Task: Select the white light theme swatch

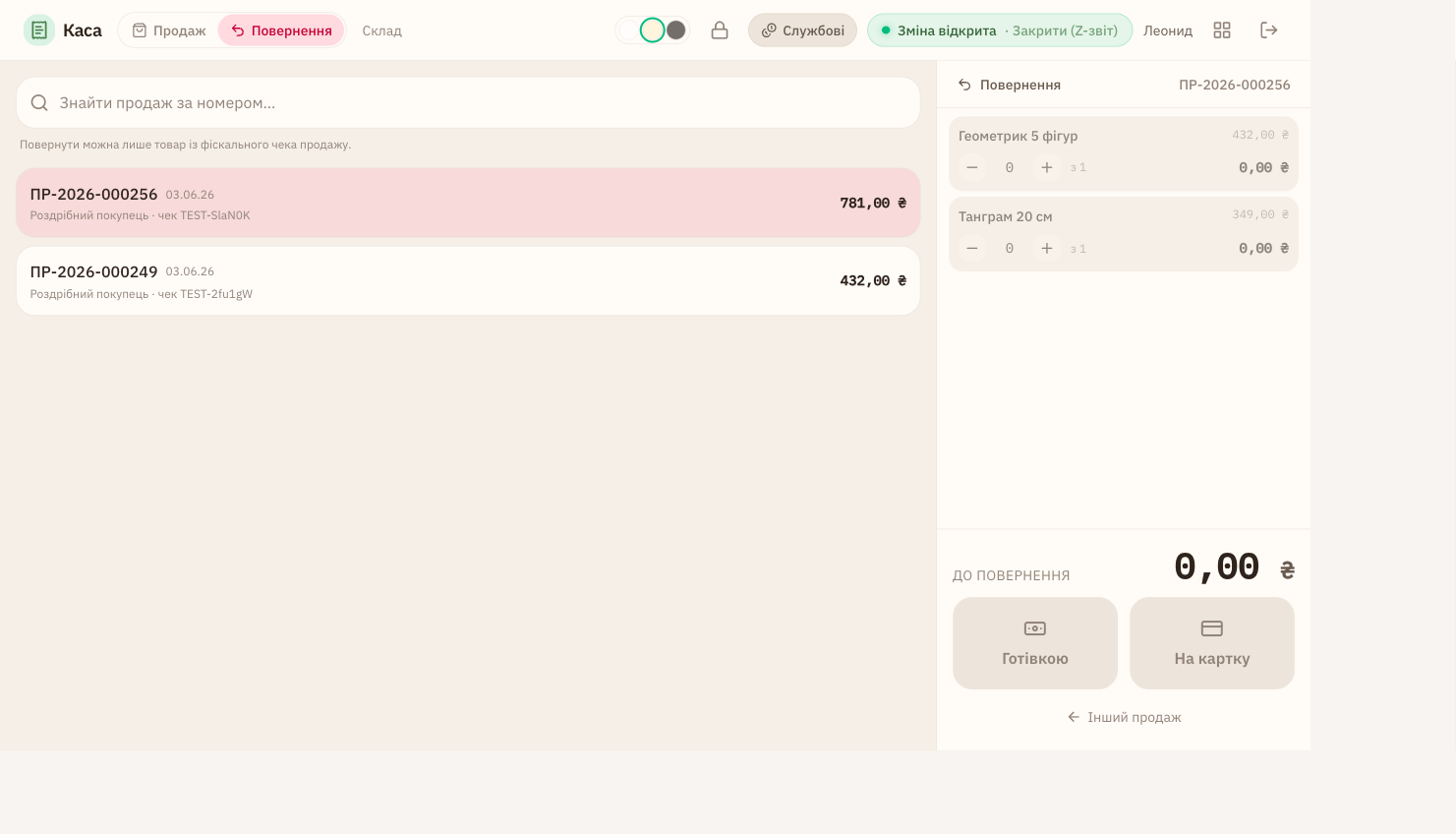Action: click(629, 30)
